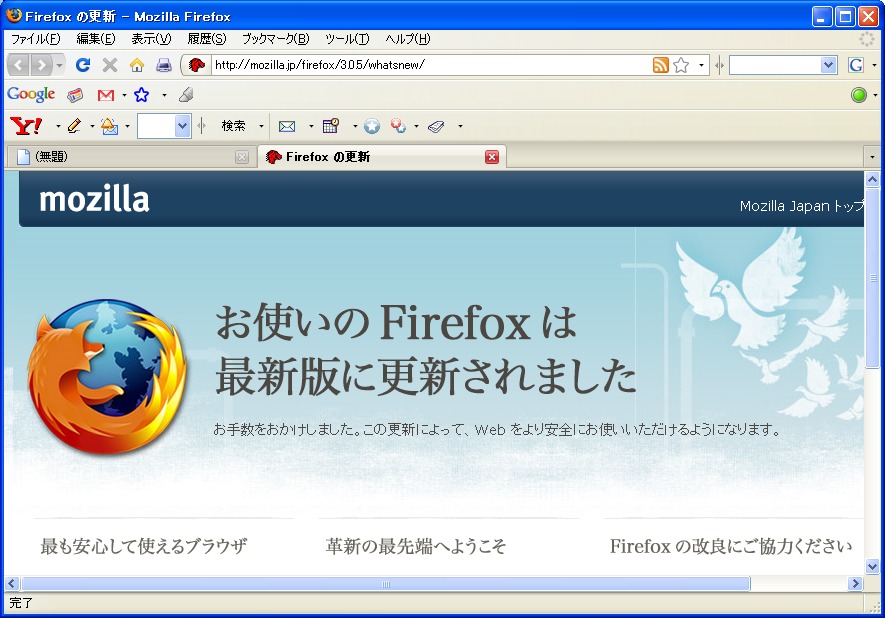Expand the blue star bookmarks dropdown arrow
The image size is (885, 618).
tap(164, 95)
